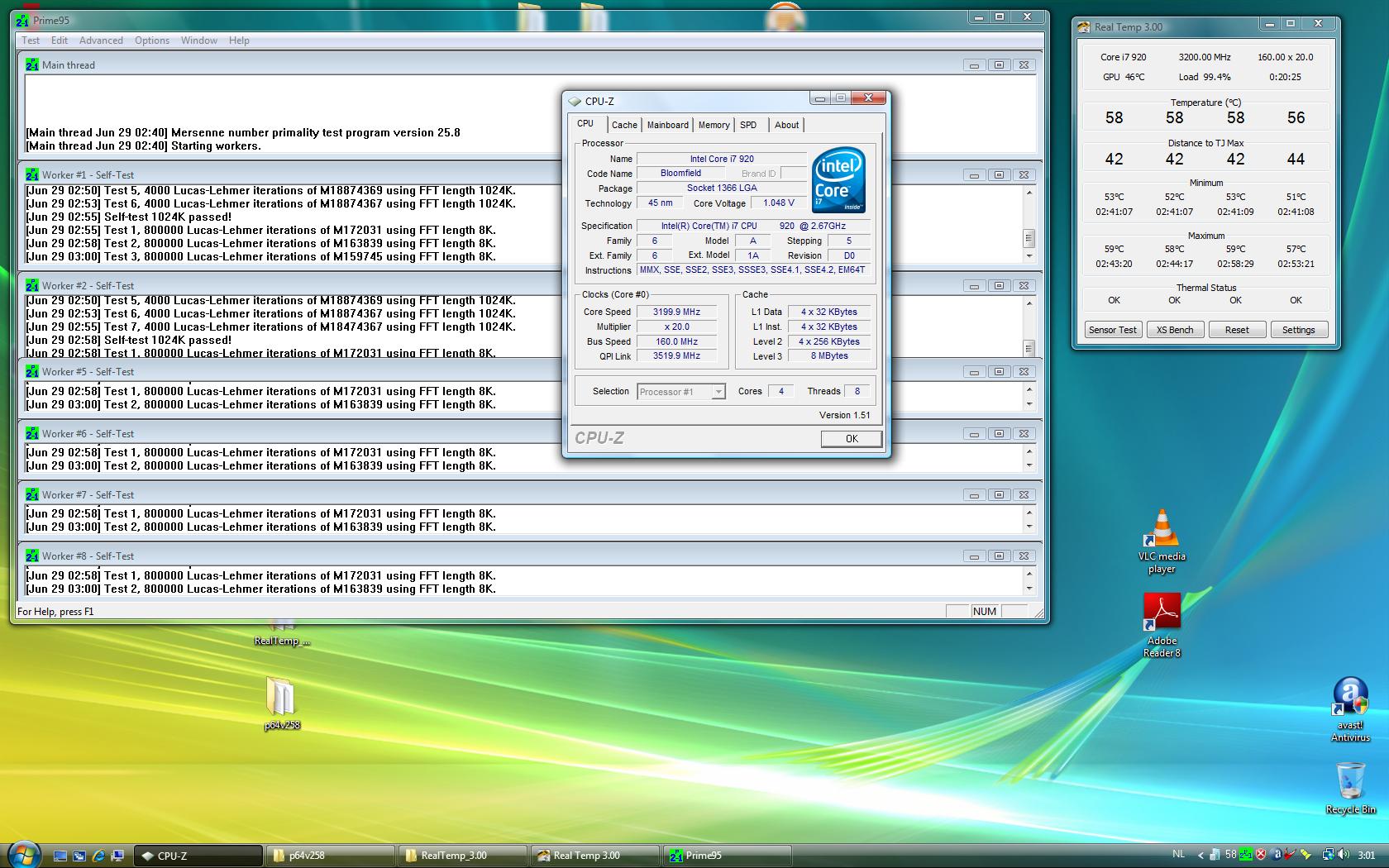Open the Edit menu in Prime95

[x=60, y=40]
